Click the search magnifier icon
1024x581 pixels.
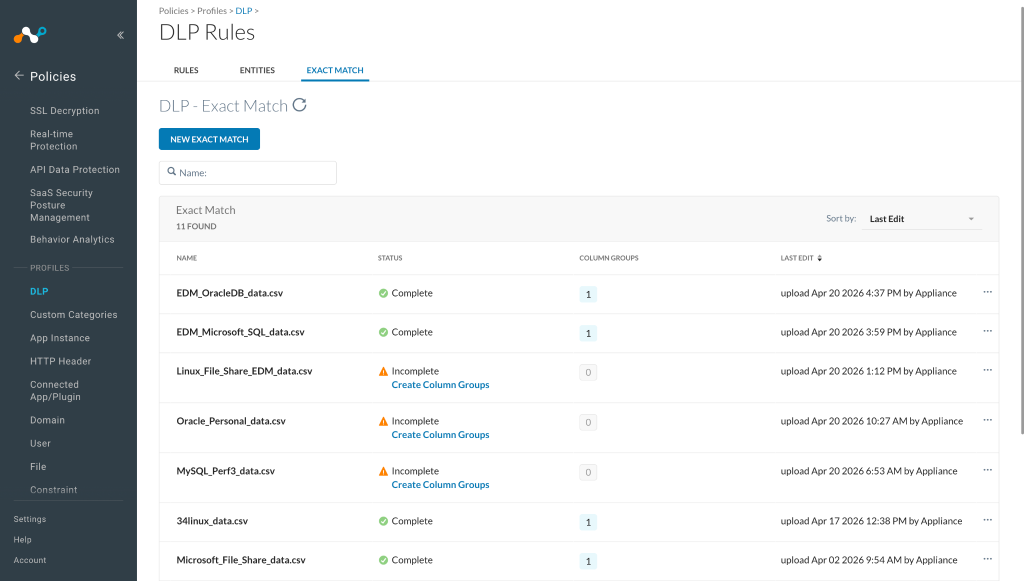click(172, 172)
